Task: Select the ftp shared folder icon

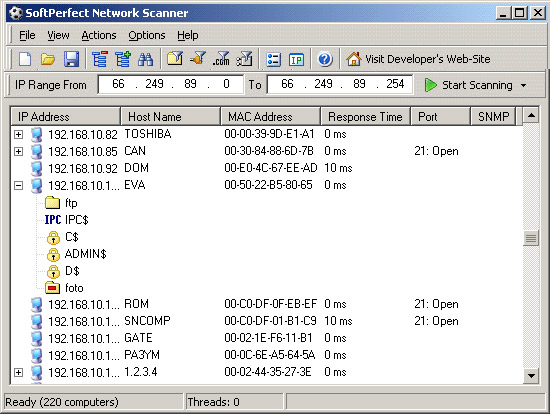Action: tap(53, 202)
